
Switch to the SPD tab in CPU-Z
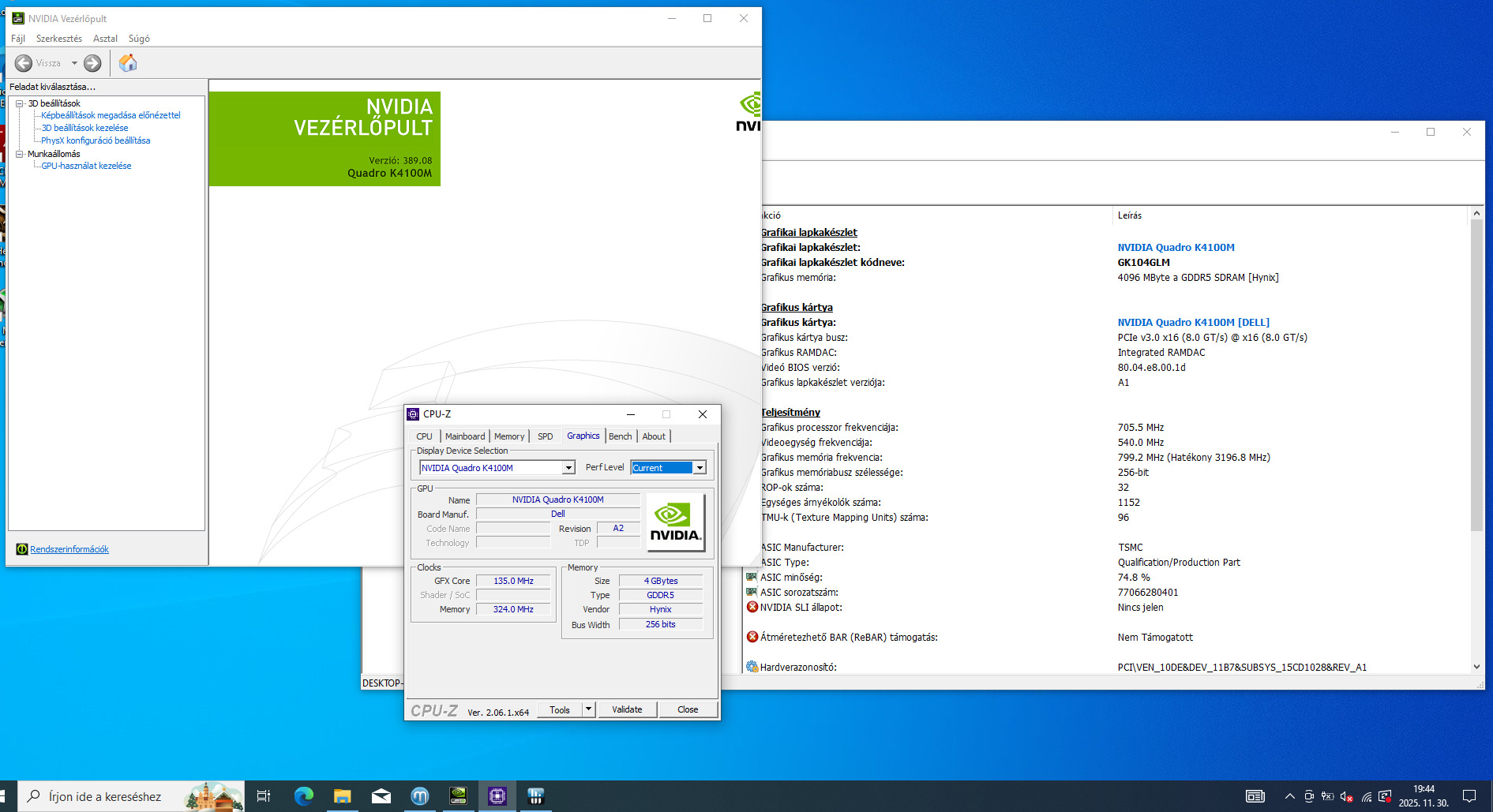click(x=546, y=436)
